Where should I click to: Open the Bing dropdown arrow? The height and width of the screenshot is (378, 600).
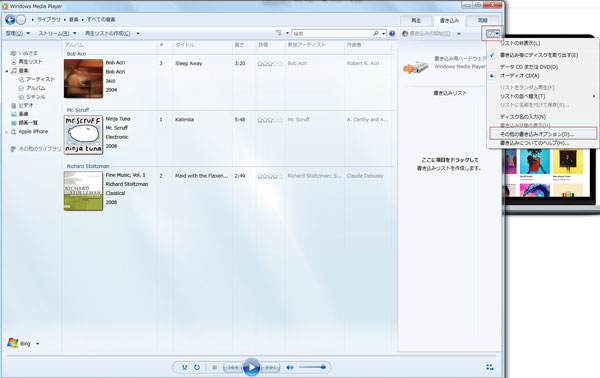[x=38, y=344]
